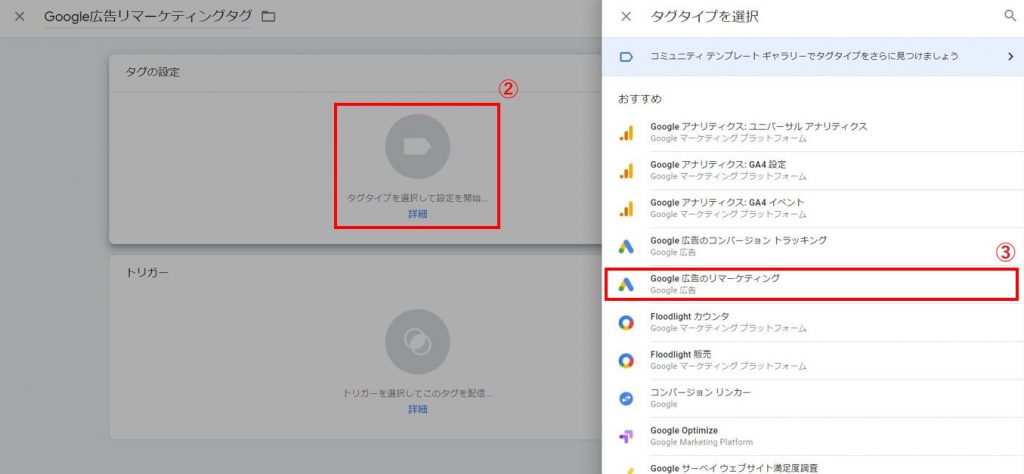Click トリガーを選択してこのタグを配信 text
The height and width of the screenshot is (474, 1024).
pos(417,394)
